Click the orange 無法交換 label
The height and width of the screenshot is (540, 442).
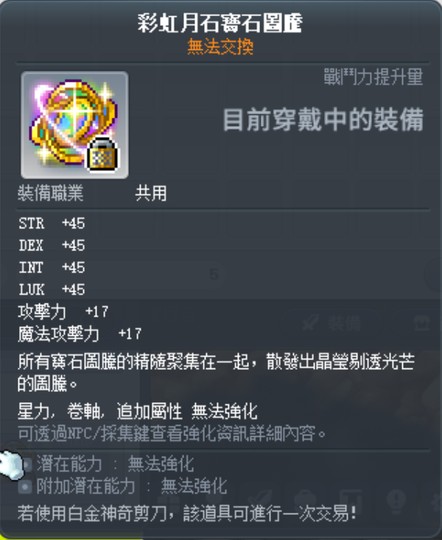click(220, 47)
